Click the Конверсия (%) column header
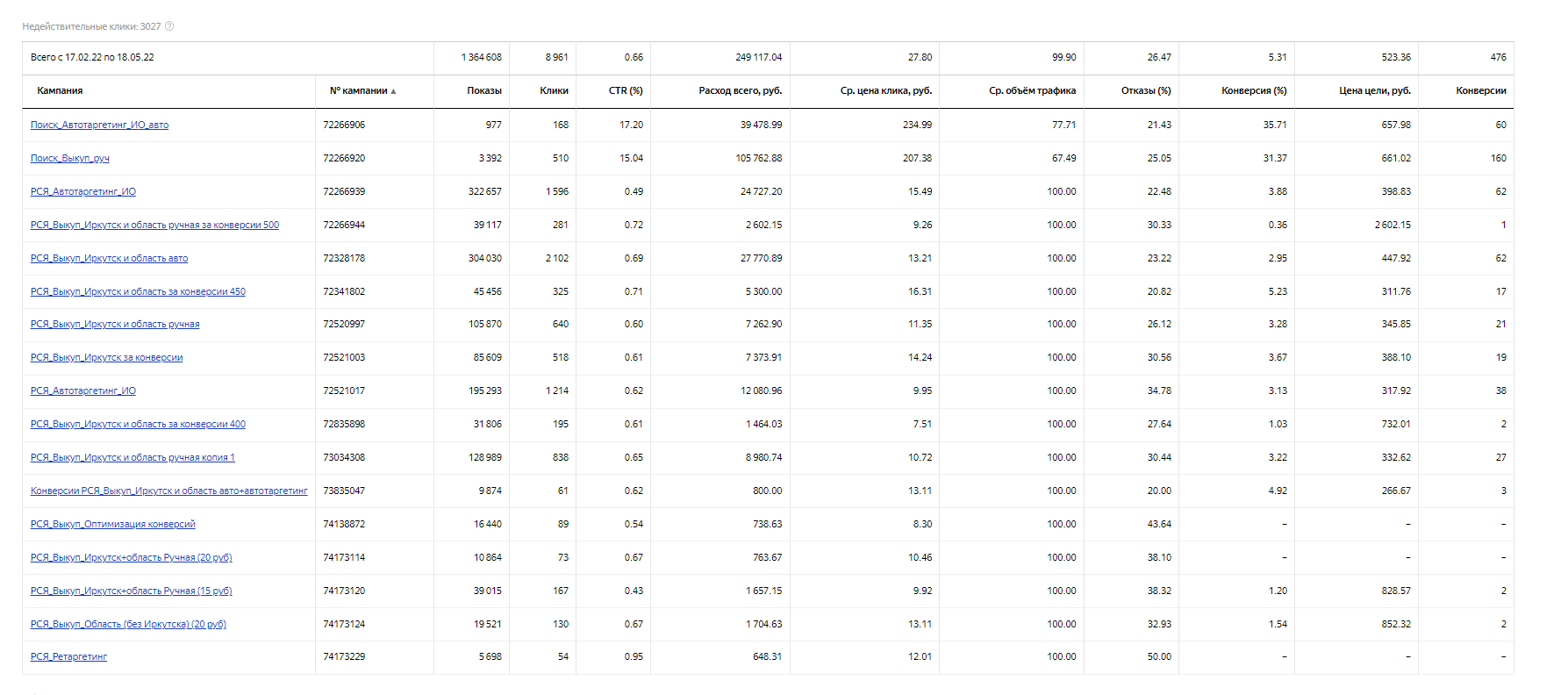Screen dimensions: 1568x695 pos(1253,90)
